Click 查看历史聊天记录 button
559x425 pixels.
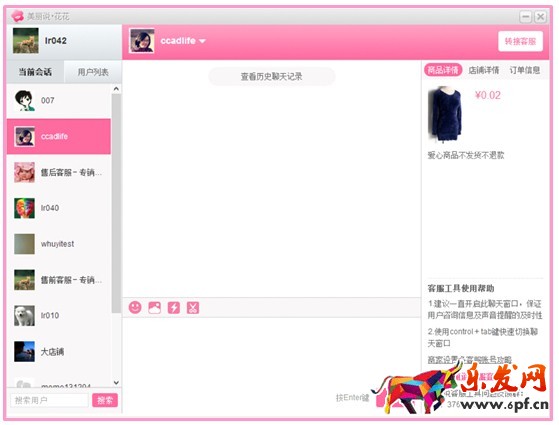tap(272, 76)
